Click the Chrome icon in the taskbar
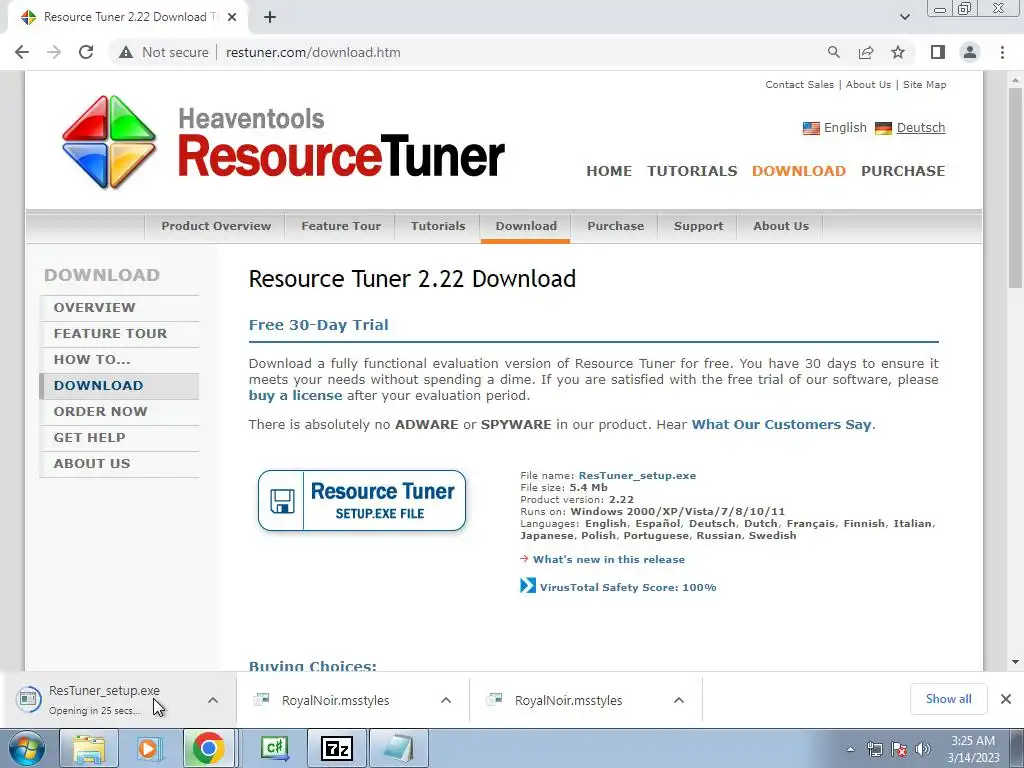This screenshot has height=768, width=1024. pos(208,748)
